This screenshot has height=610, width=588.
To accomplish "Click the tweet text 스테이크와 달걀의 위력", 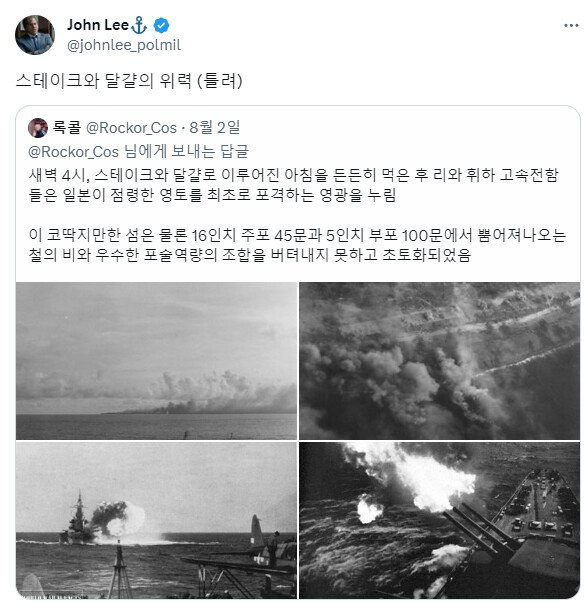I will (x=104, y=81).
